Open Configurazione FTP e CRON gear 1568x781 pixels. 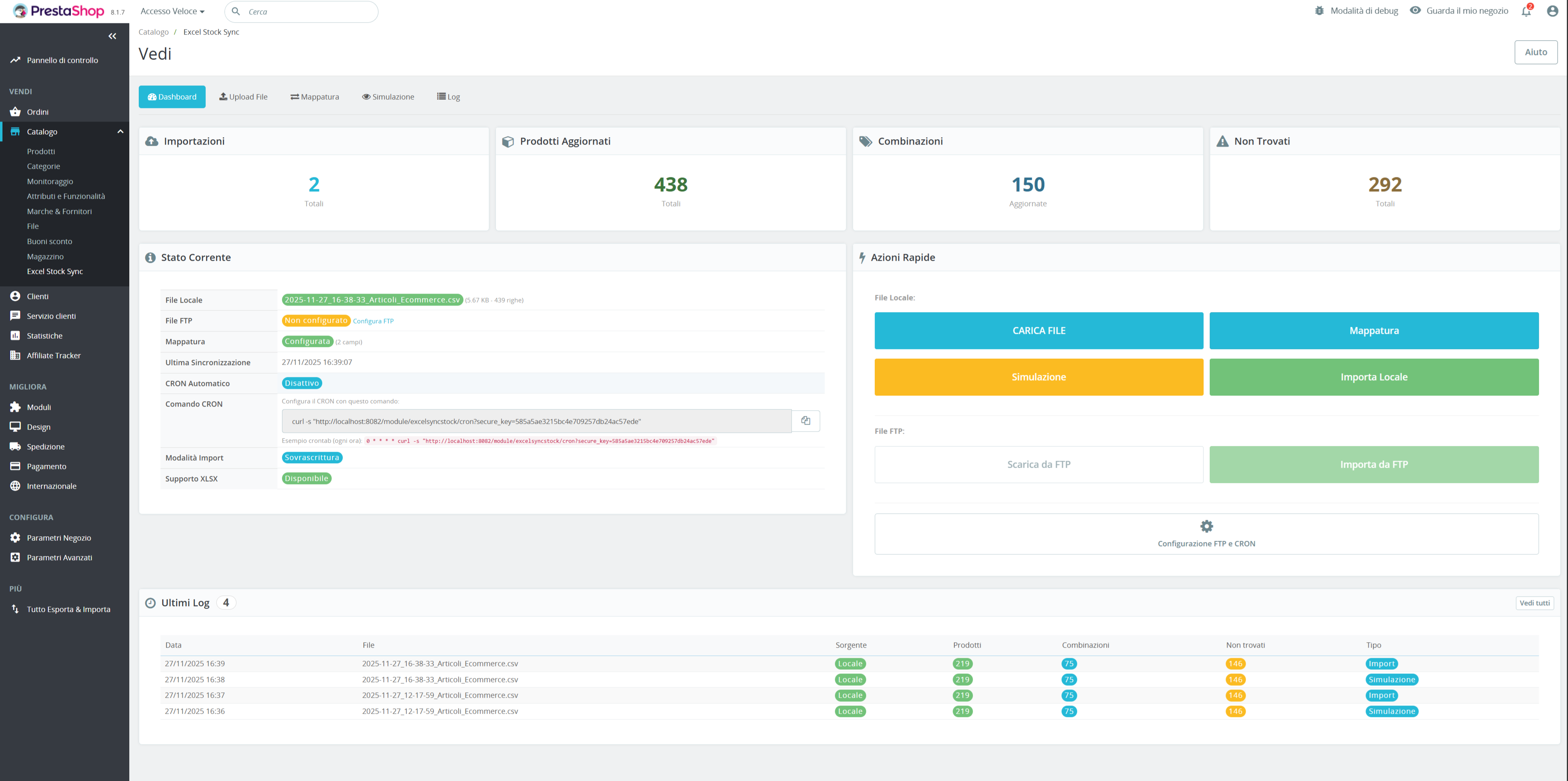point(1206,525)
